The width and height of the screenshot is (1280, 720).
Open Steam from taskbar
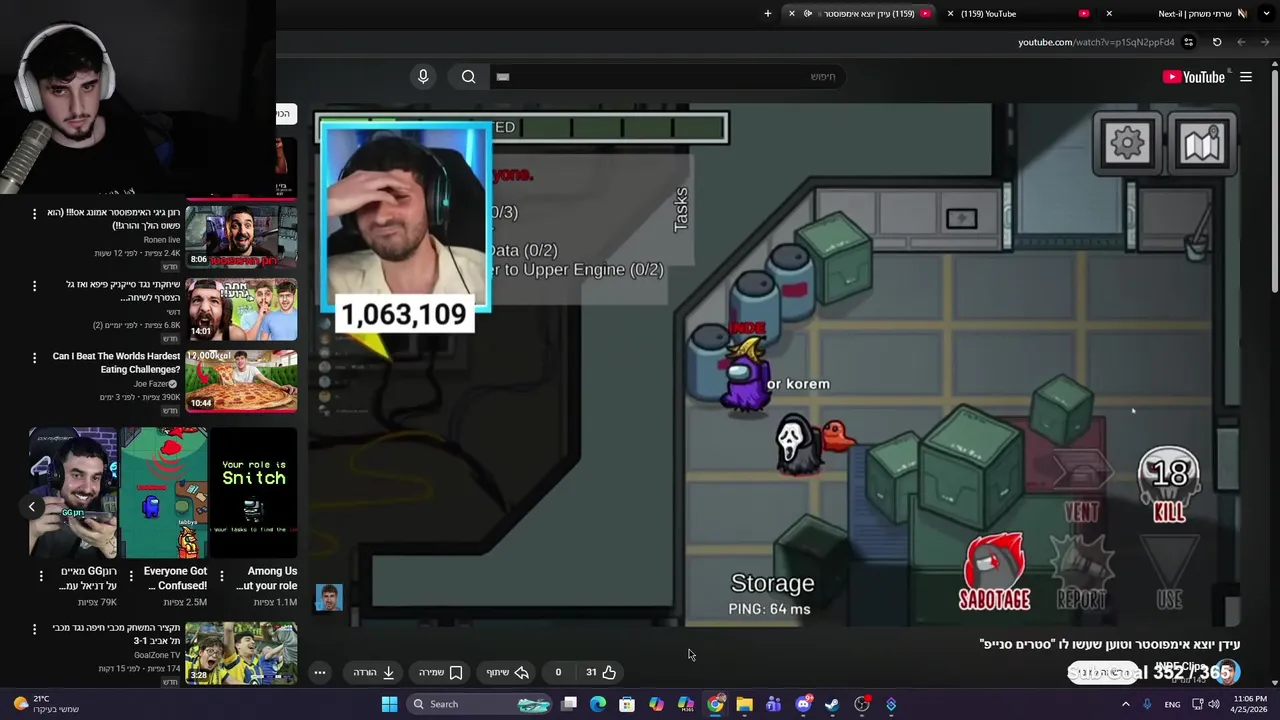[832, 704]
